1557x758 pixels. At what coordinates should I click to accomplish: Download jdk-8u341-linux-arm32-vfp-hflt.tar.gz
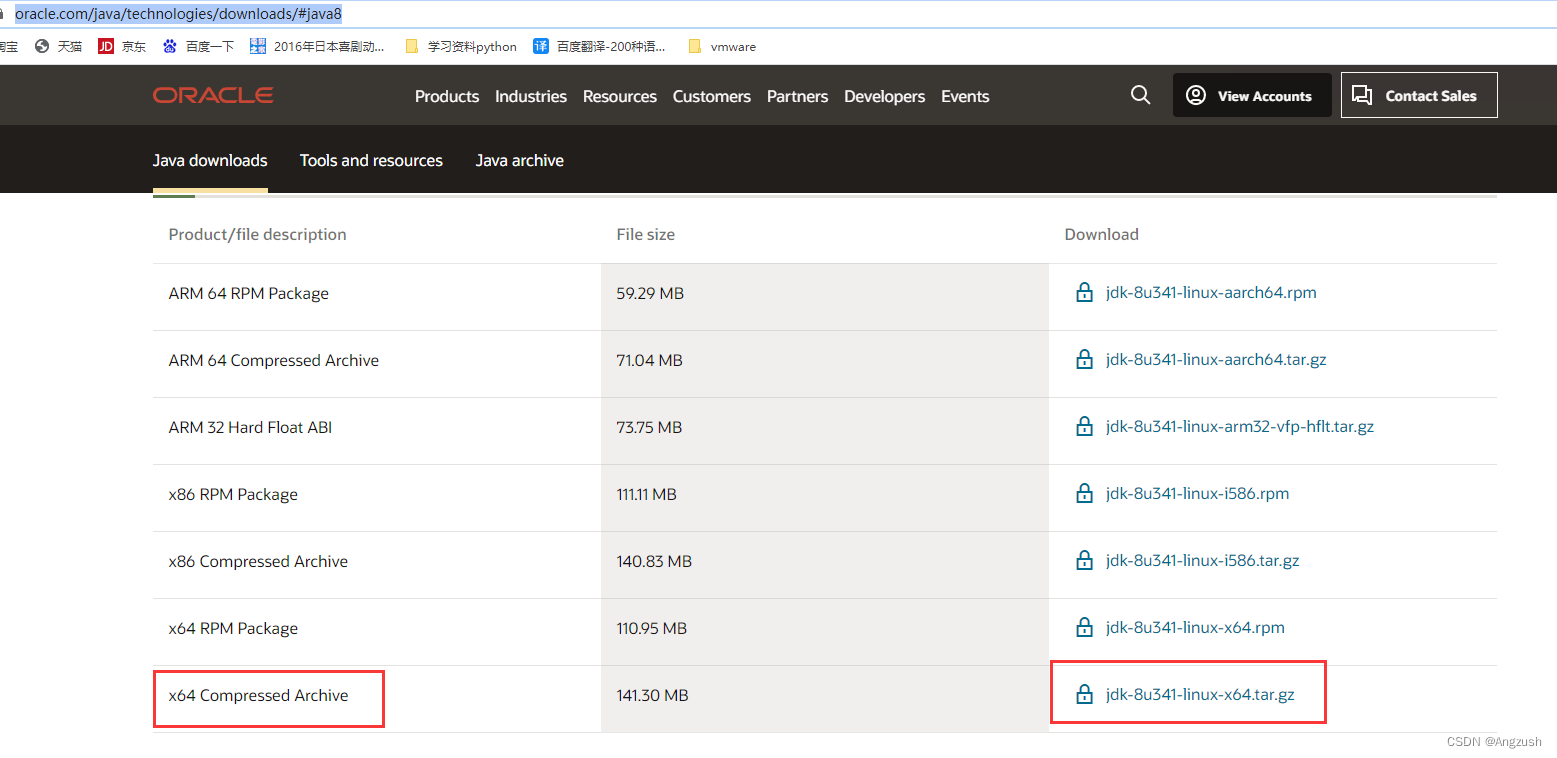point(1240,427)
